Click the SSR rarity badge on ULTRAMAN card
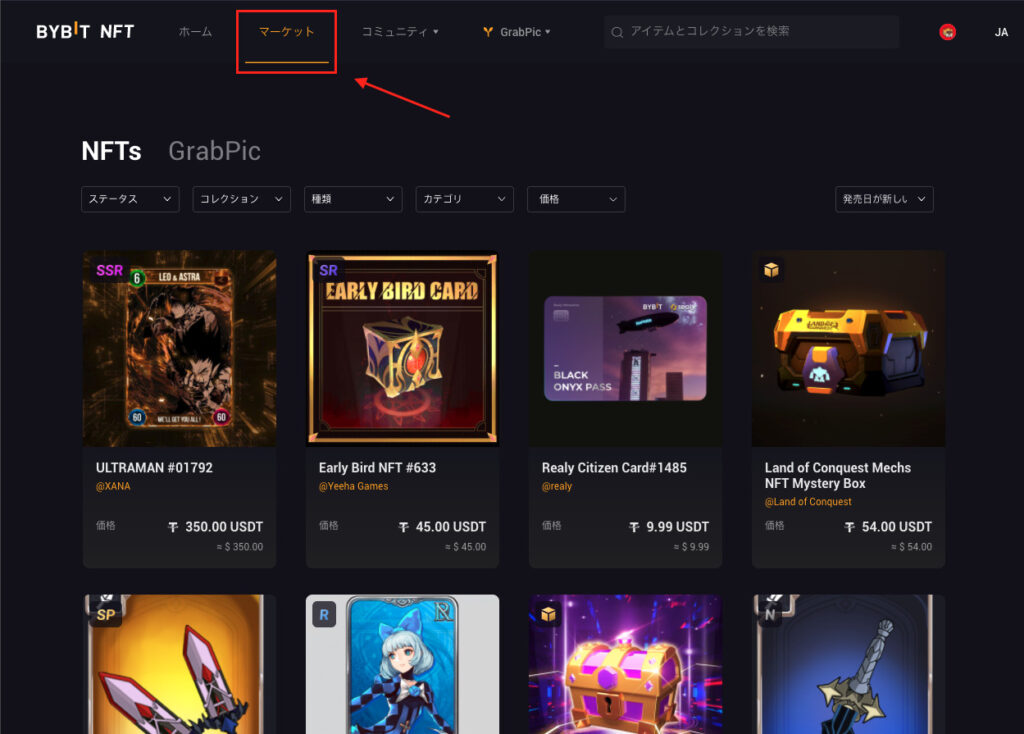 pos(109,270)
